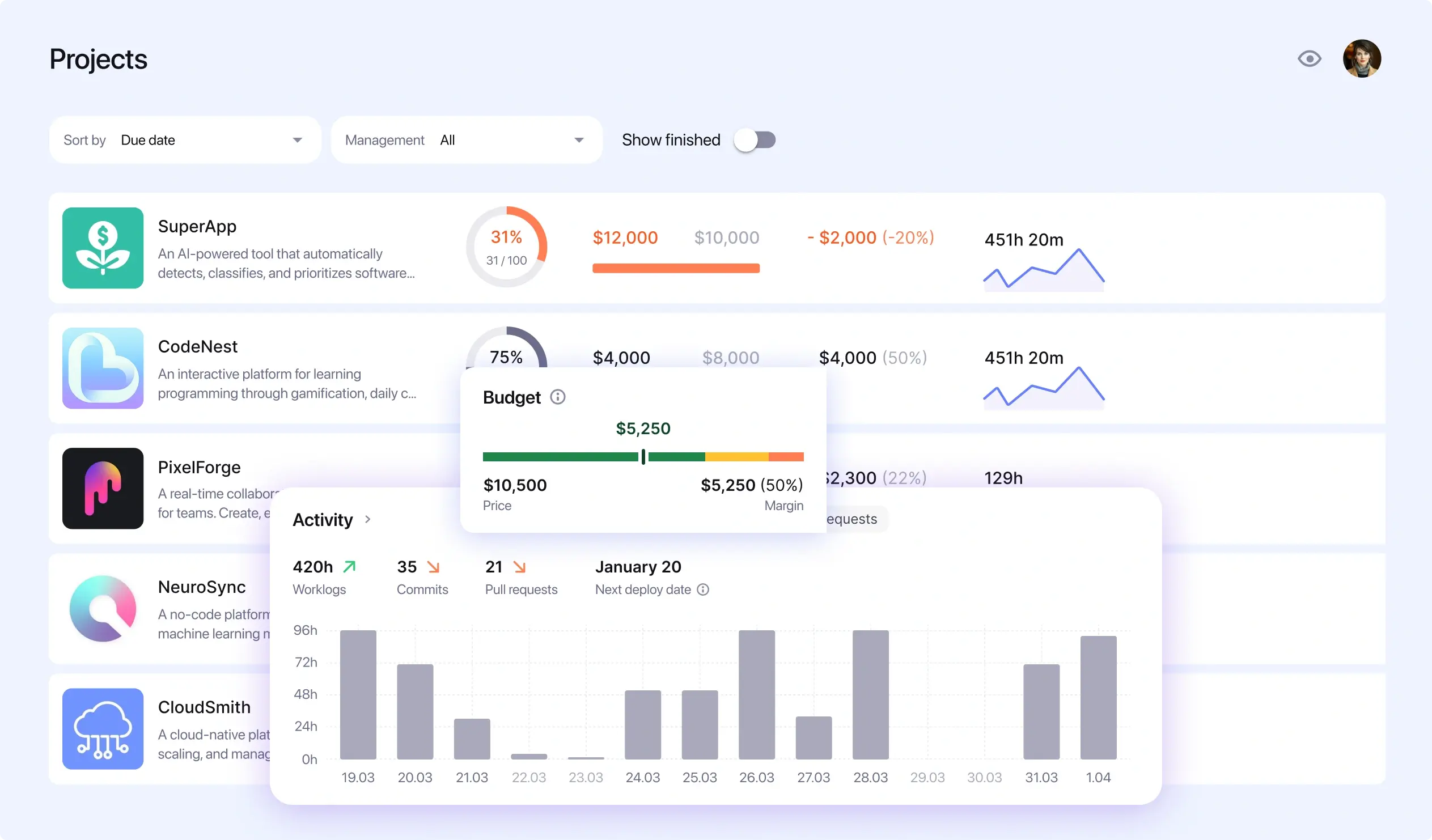Image resolution: width=1432 pixels, height=840 pixels.
Task: Click SuperApp 31% progress ring
Action: pyautogui.click(x=506, y=247)
